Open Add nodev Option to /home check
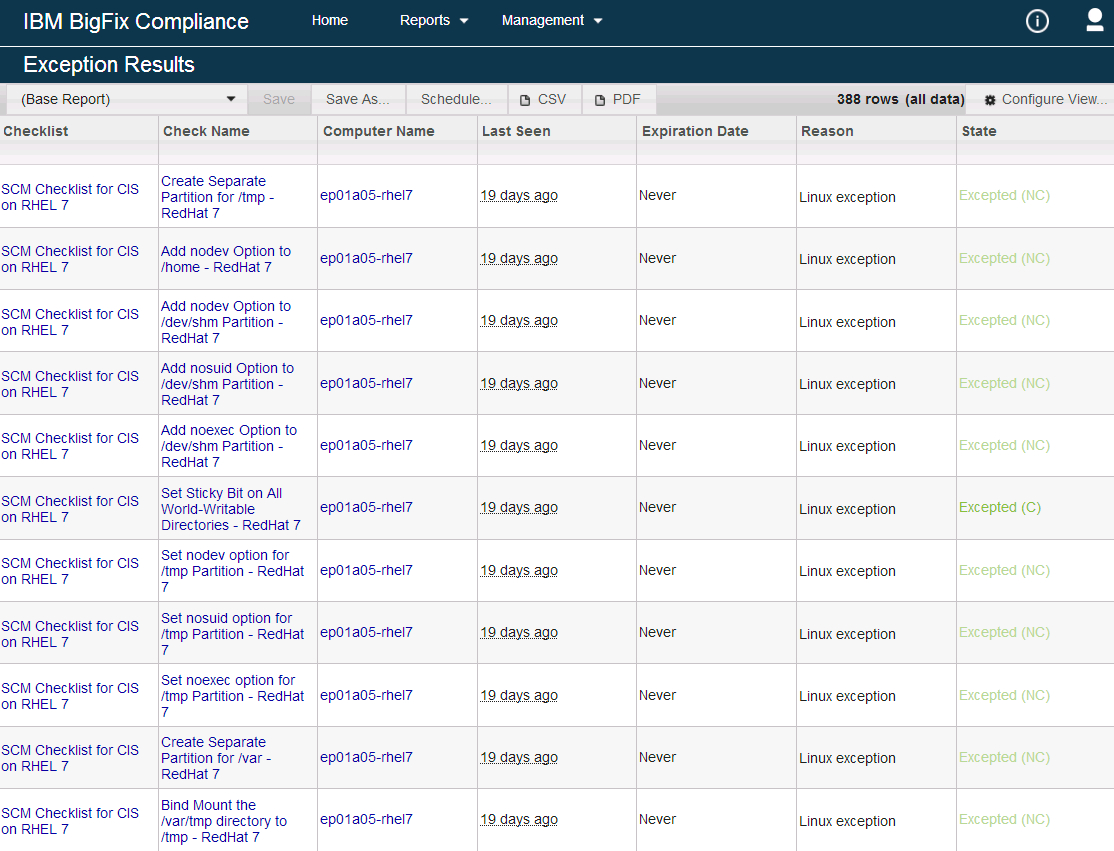Screen dimensions: 1114x851 click(226, 259)
